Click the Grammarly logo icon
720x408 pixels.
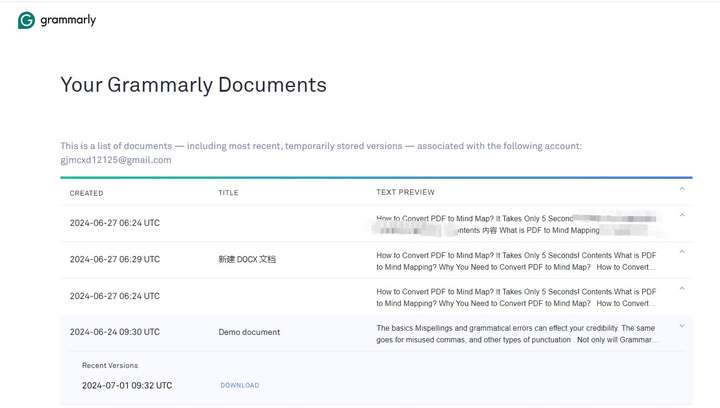pos(26,20)
